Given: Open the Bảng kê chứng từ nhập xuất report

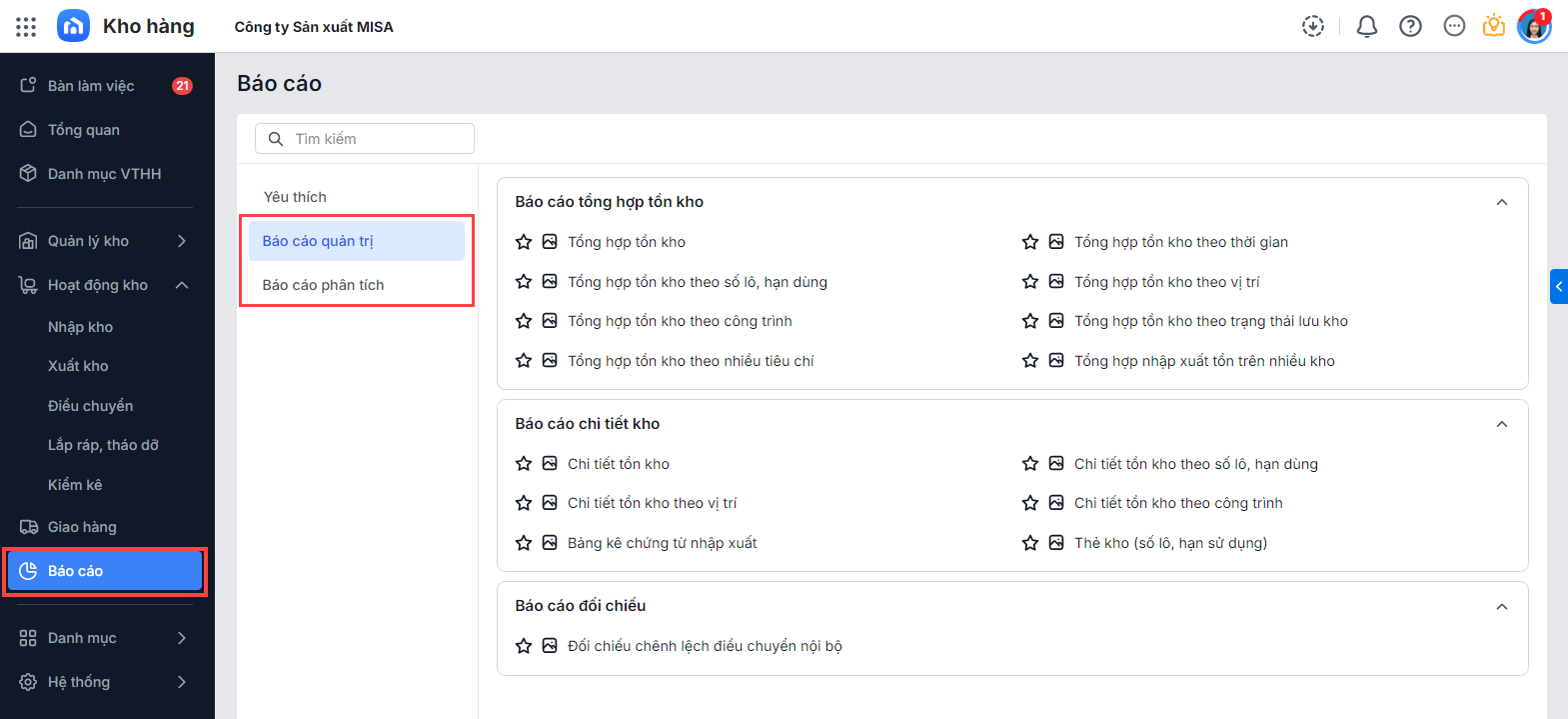Looking at the screenshot, I should click(x=662, y=543).
